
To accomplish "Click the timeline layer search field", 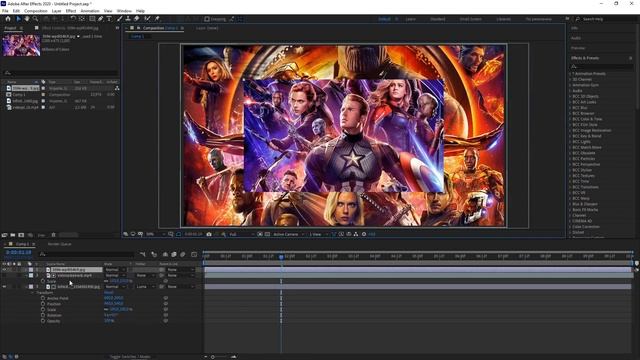I will [87, 254].
